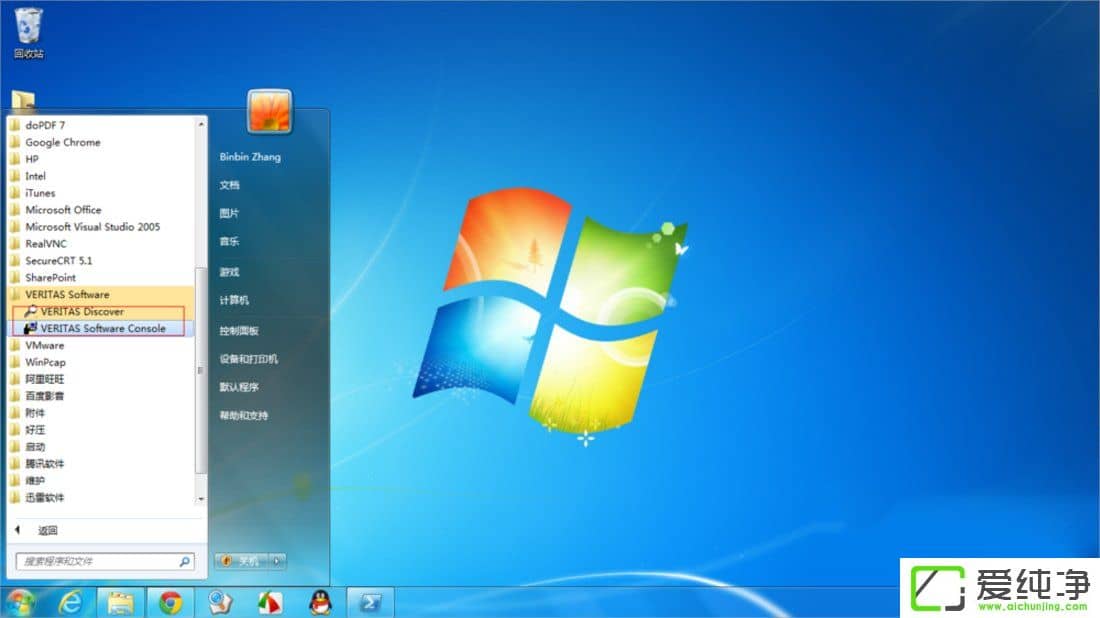Click the Windows Start orb
This screenshot has width=1100, height=618.
tap(19, 602)
